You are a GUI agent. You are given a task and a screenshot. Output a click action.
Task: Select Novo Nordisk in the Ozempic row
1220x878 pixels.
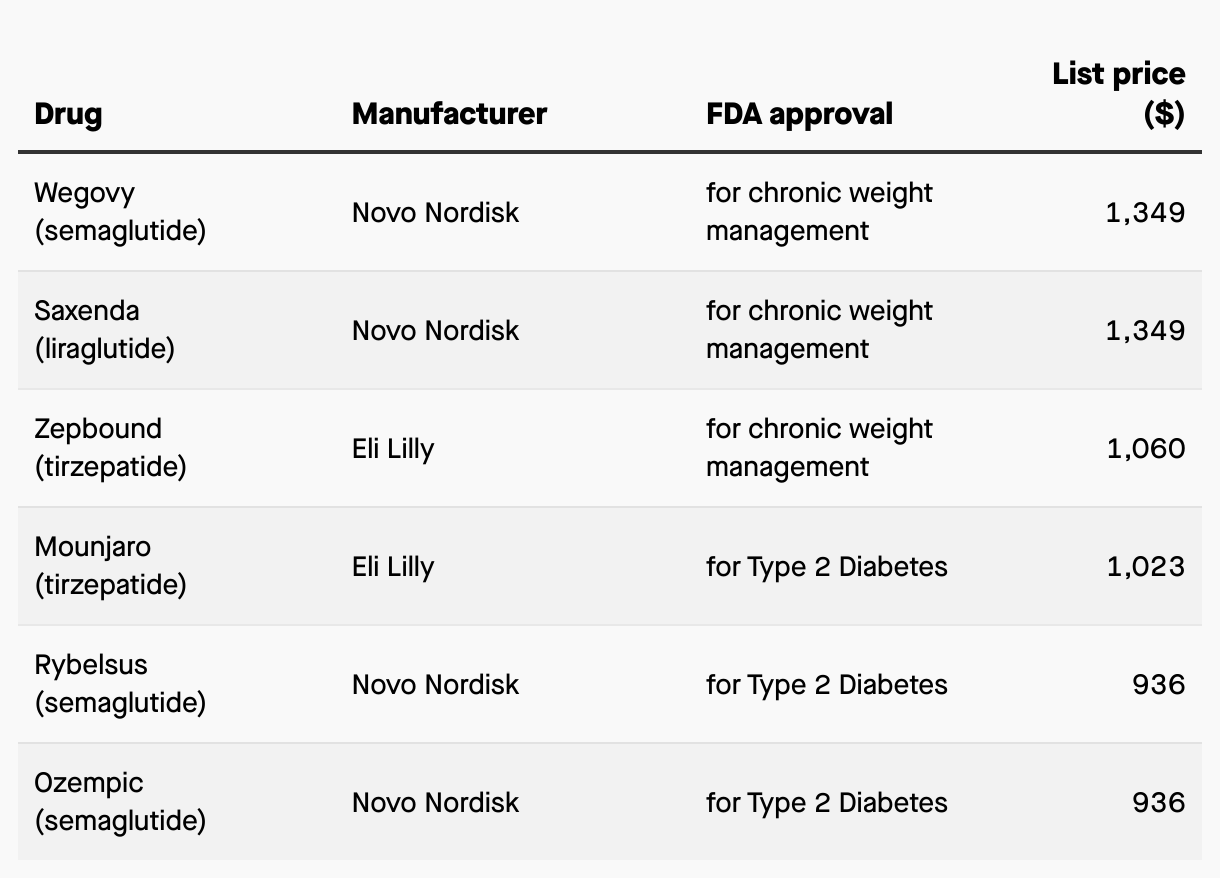coord(435,802)
